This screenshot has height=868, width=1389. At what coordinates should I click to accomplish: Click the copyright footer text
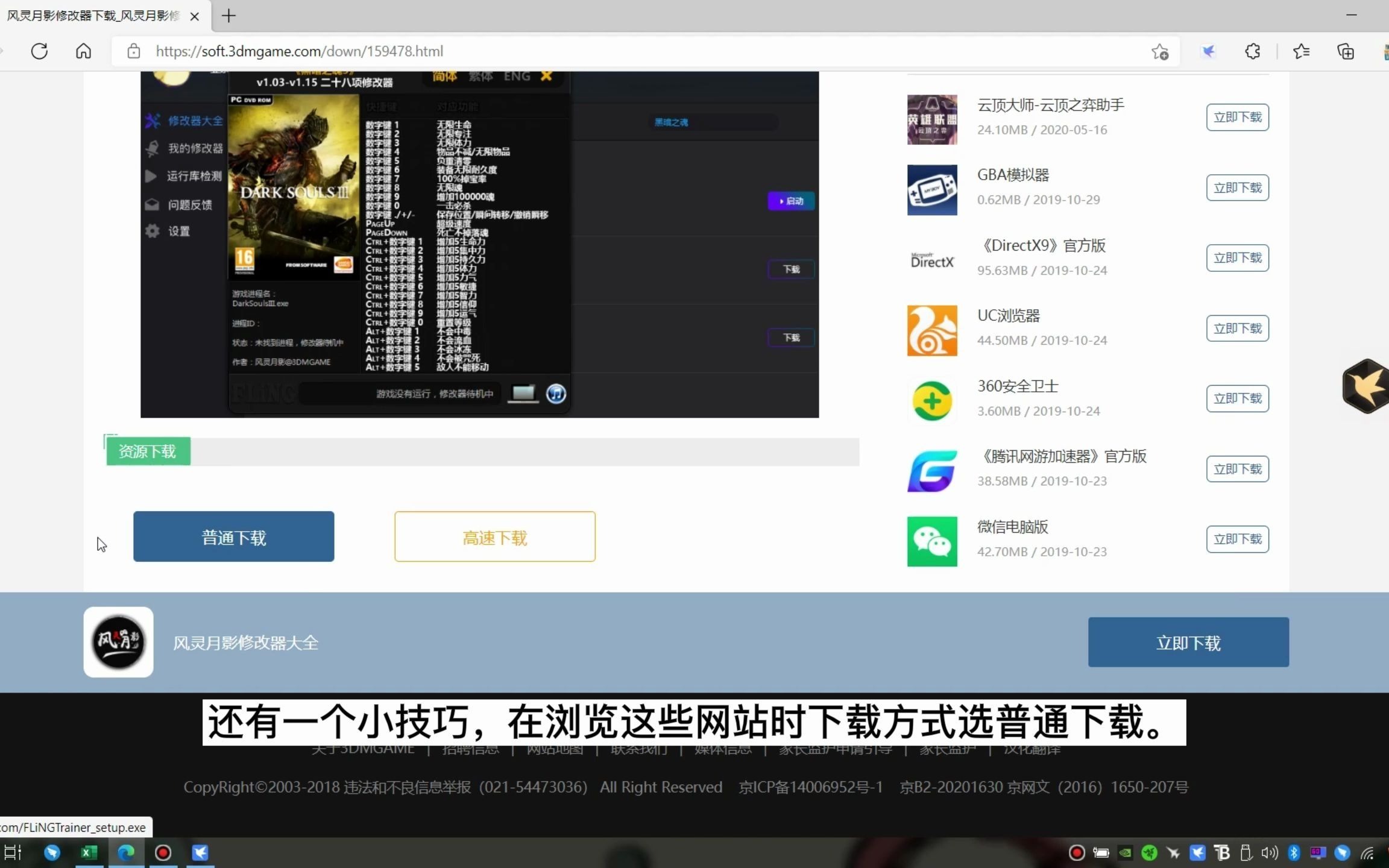[x=685, y=787]
